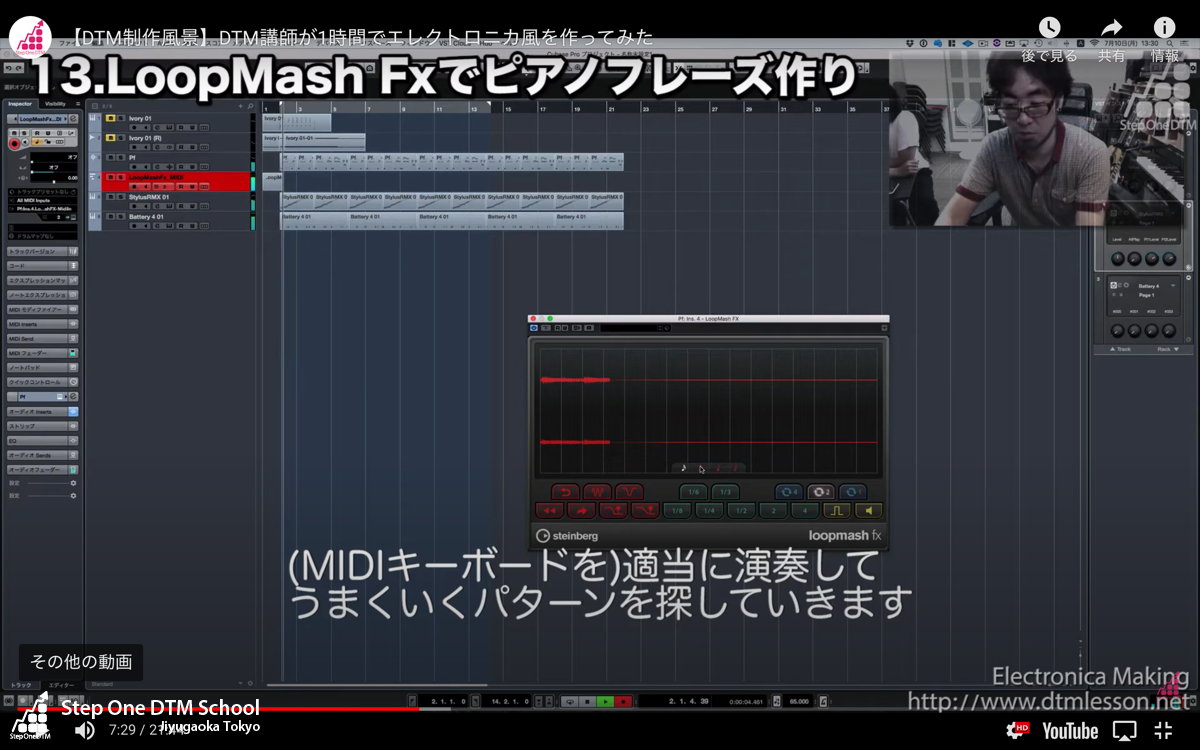Viewport: 1200px width, 750px height.
Task: Expand MIDI モディファイアー inspector section
Action: pos(42,309)
